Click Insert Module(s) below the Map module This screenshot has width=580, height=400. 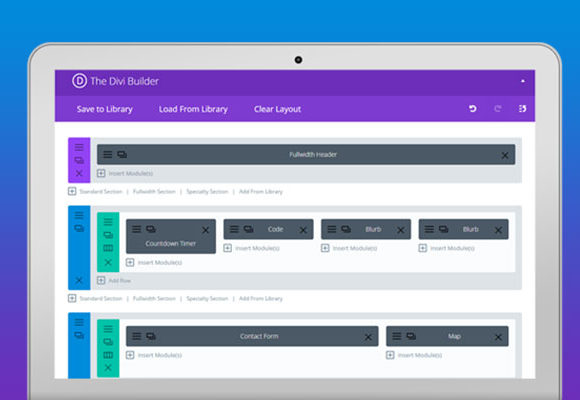tap(414, 355)
